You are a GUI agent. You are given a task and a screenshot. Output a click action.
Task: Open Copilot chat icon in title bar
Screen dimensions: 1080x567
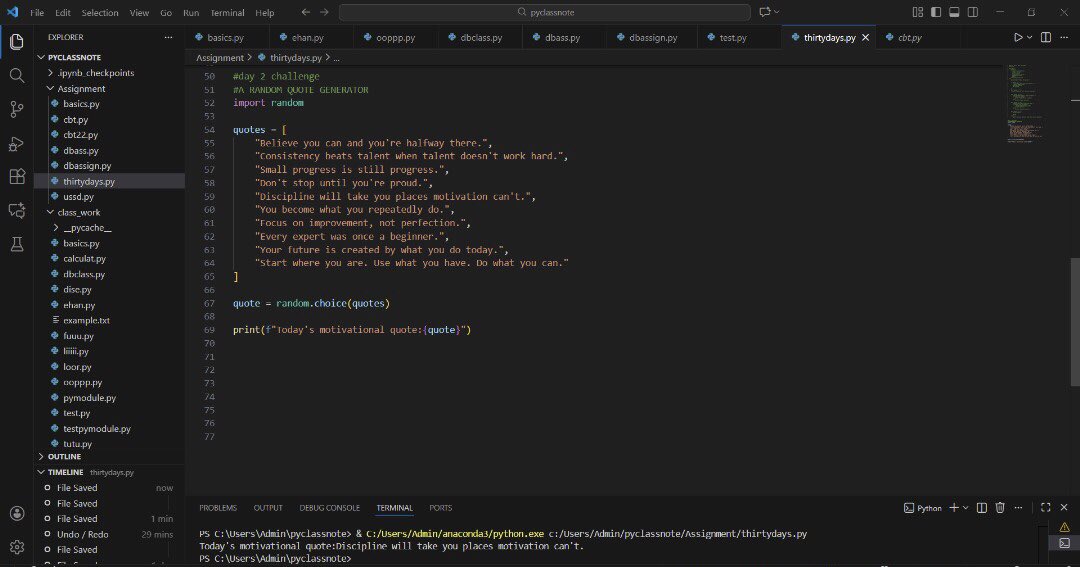765,12
